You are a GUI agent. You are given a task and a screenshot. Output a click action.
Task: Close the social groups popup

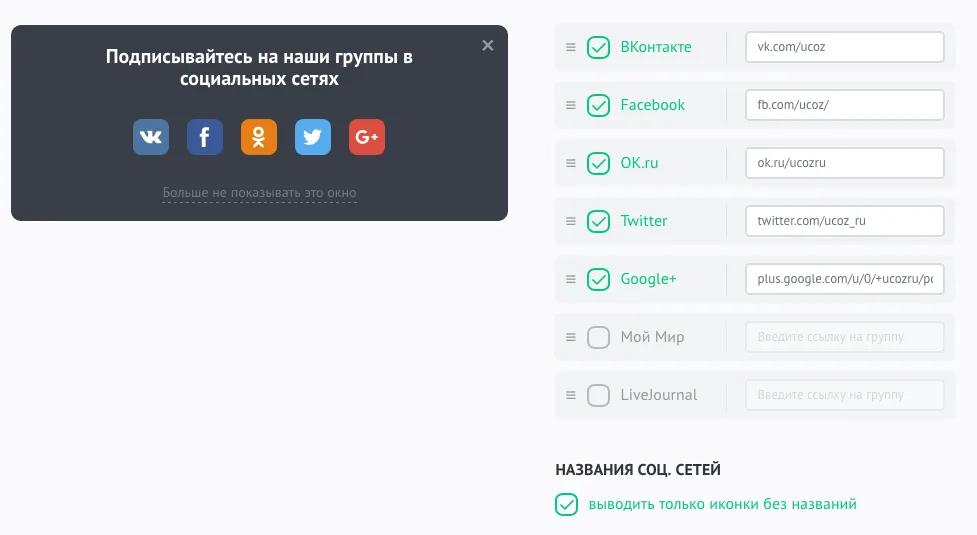pyautogui.click(x=488, y=45)
